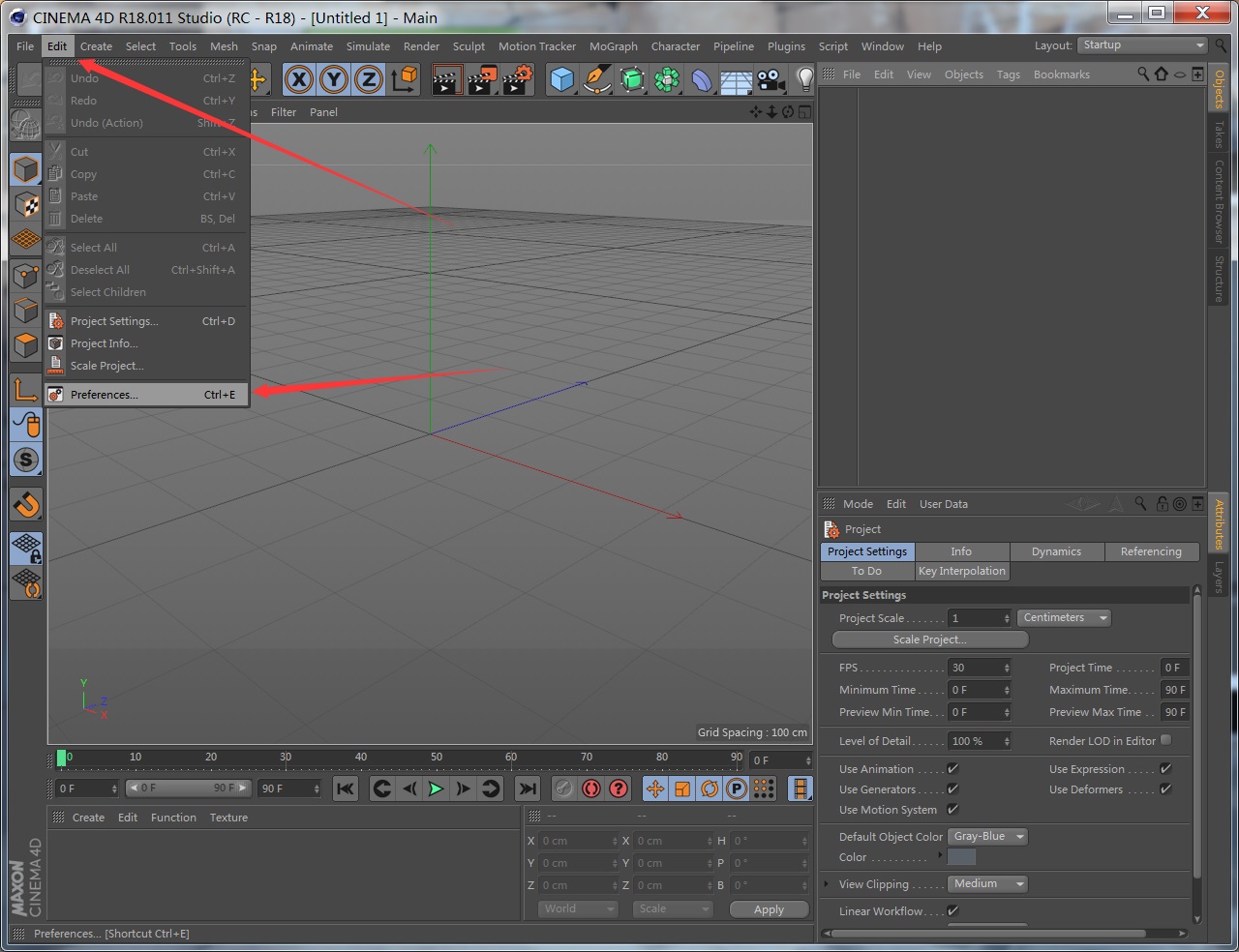Go to start of animation

point(345,788)
